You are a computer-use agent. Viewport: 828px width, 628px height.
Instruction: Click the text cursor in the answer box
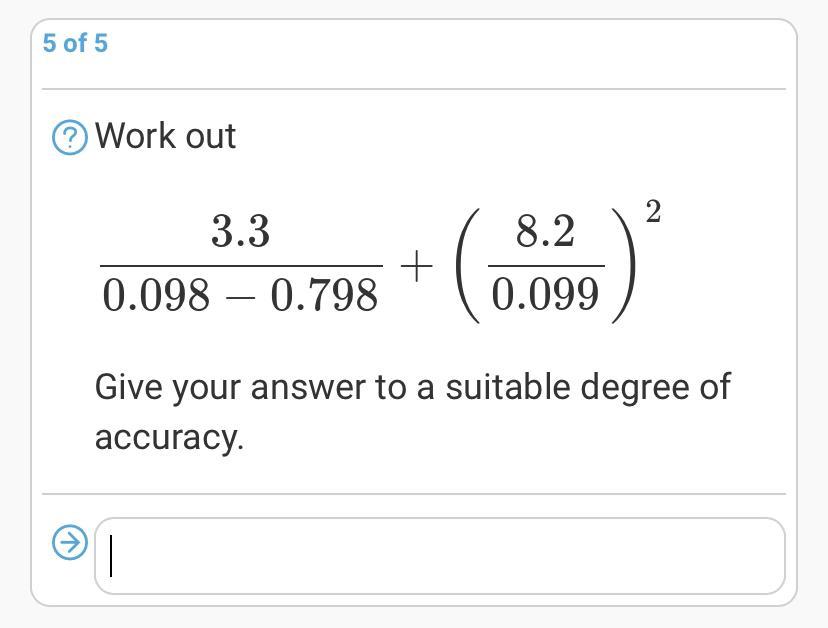point(111,556)
